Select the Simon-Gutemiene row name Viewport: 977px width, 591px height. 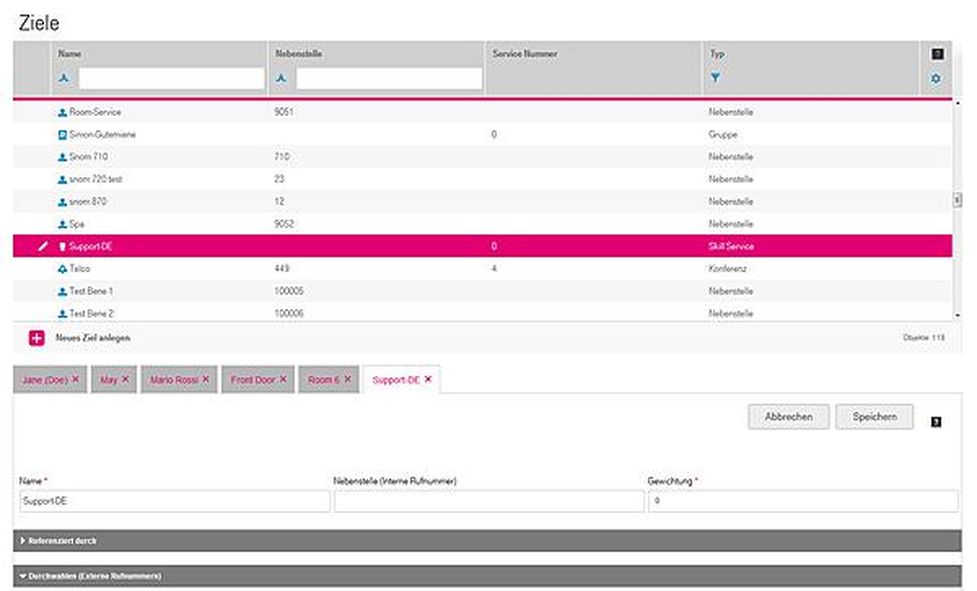pos(102,135)
